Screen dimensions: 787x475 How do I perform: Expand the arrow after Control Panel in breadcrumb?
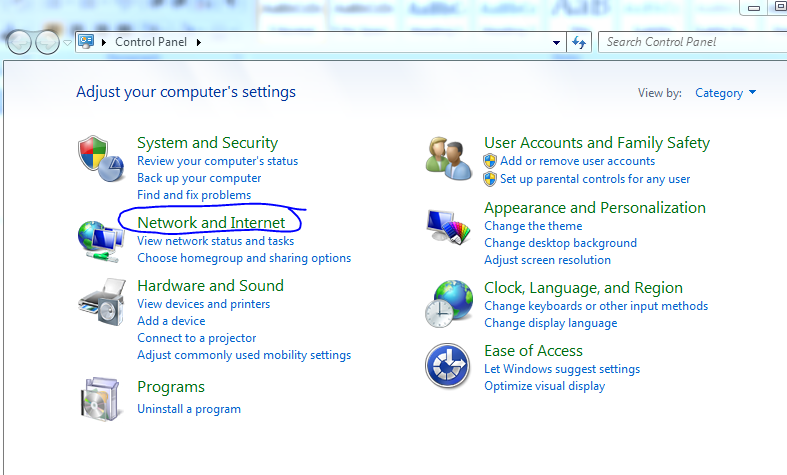(x=199, y=42)
